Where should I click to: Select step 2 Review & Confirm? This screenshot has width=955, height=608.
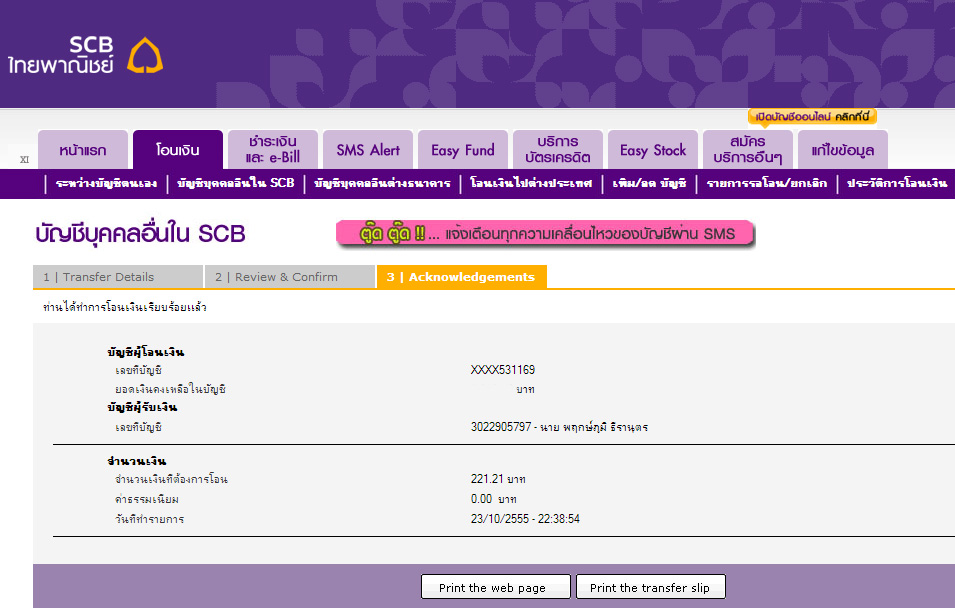point(290,277)
